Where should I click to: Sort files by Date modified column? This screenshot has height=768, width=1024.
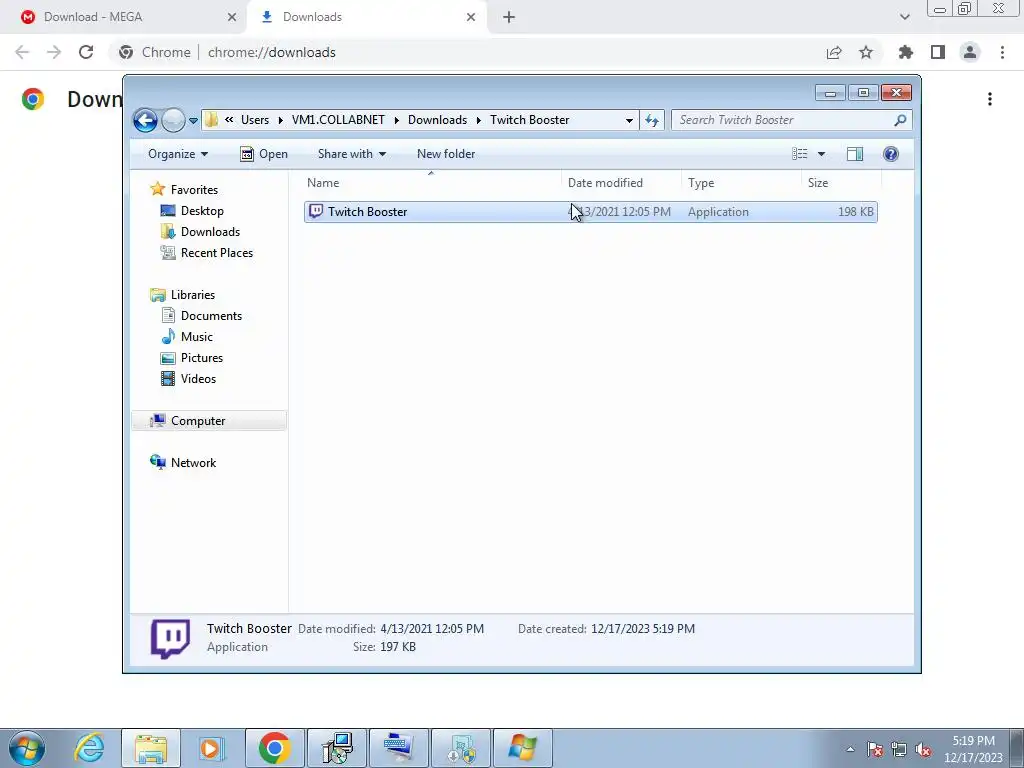coord(621,183)
